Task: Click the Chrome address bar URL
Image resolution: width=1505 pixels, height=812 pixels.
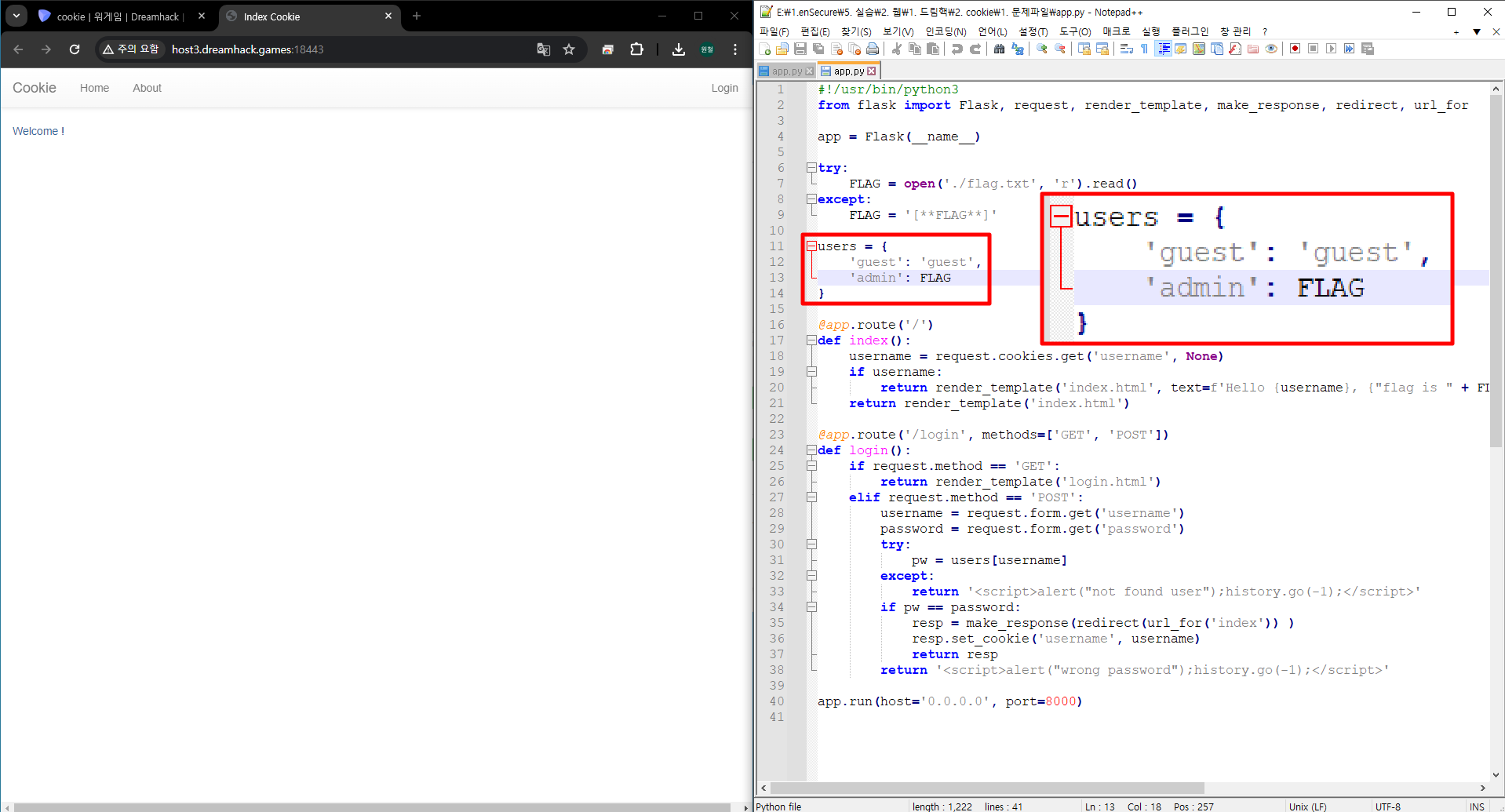Action: click(247, 49)
